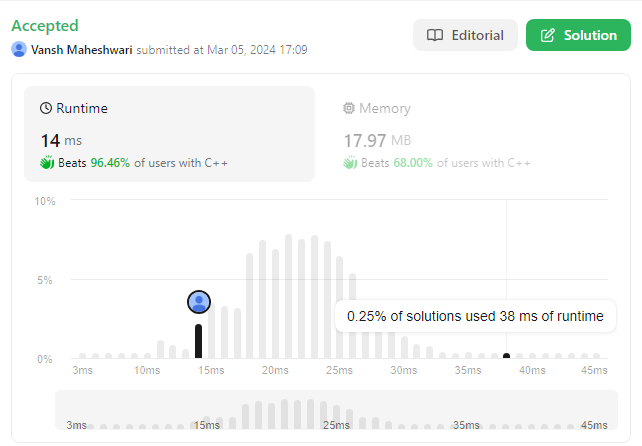Click the clapping hands icon under Memory

coord(349,162)
